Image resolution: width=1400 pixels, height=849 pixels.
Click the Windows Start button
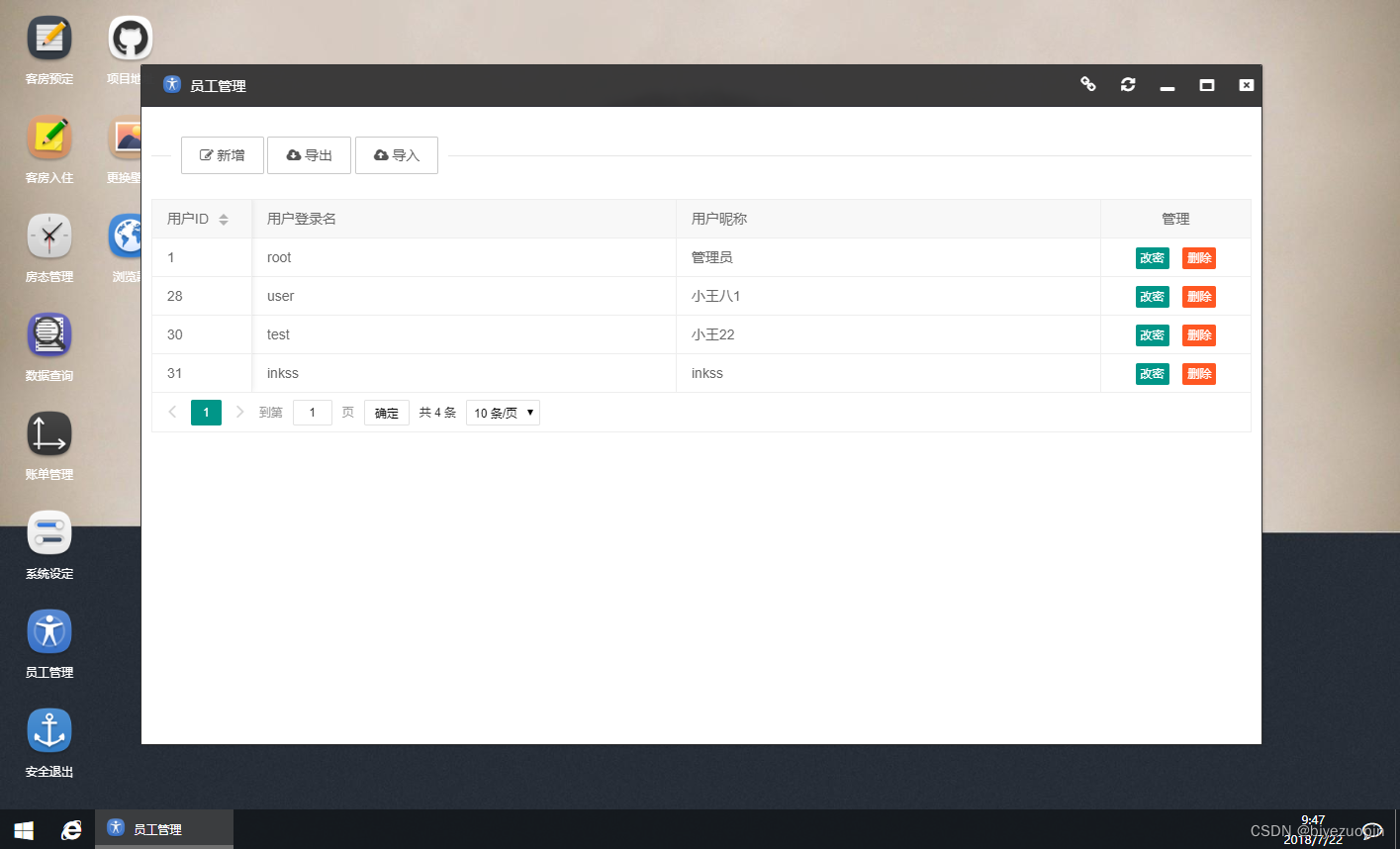click(23, 829)
